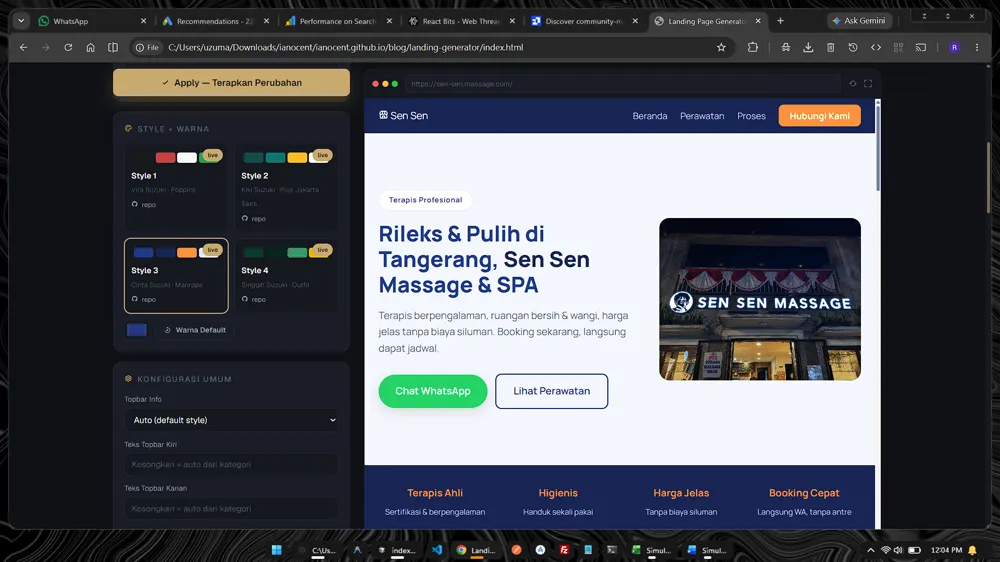1000x562 pixels.
Task: Click the Apply — Terapkan Perubahan button
Action: pos(231,82)
